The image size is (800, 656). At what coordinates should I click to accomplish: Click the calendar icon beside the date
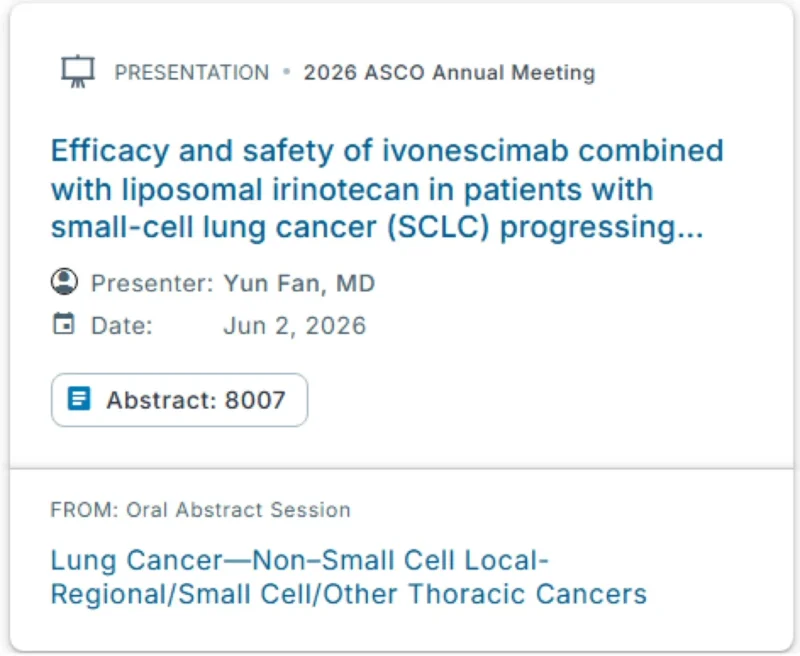(65, 323)
